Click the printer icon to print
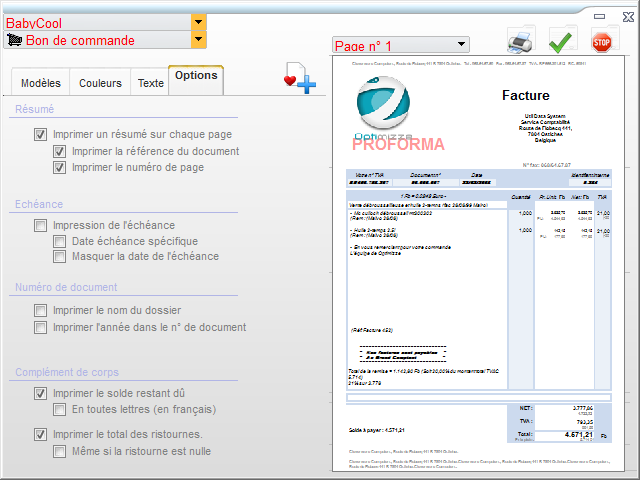This screenshot has width=640, height=480. click(521, 41)
